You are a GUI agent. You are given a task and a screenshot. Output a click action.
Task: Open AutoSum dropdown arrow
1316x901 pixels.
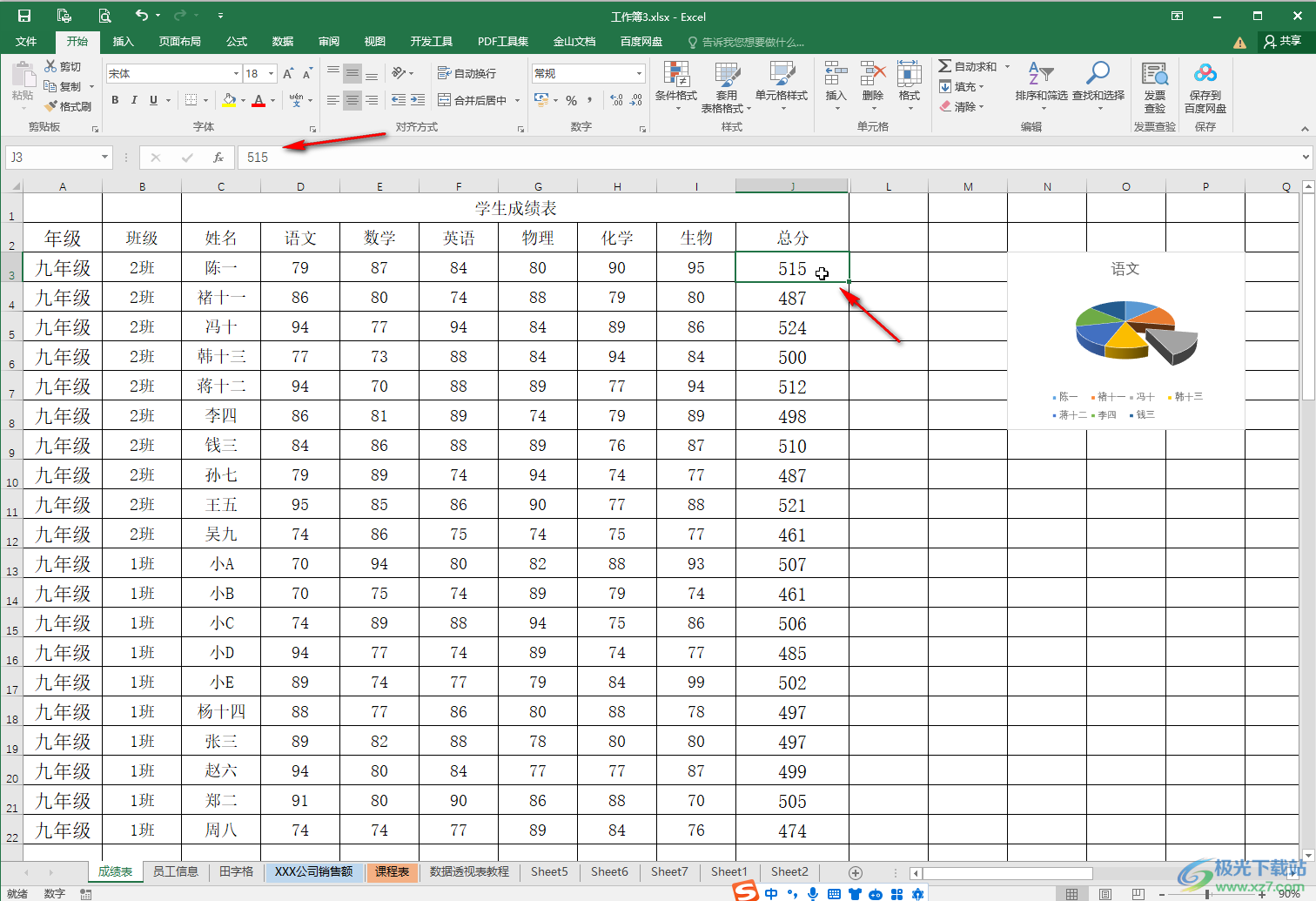point(1007,66)
